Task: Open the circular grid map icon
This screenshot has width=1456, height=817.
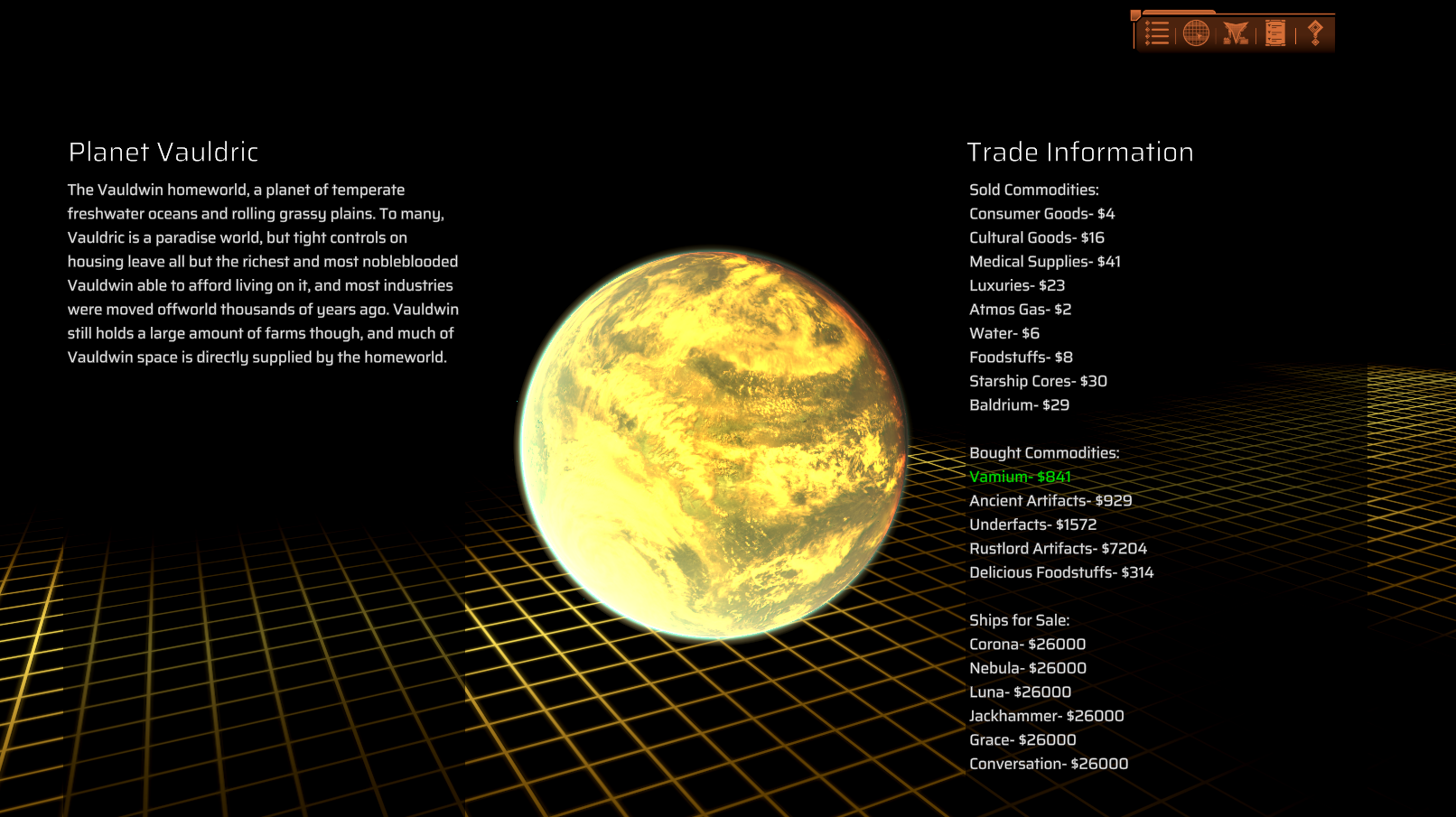Action: click(x=1196, y=33)
